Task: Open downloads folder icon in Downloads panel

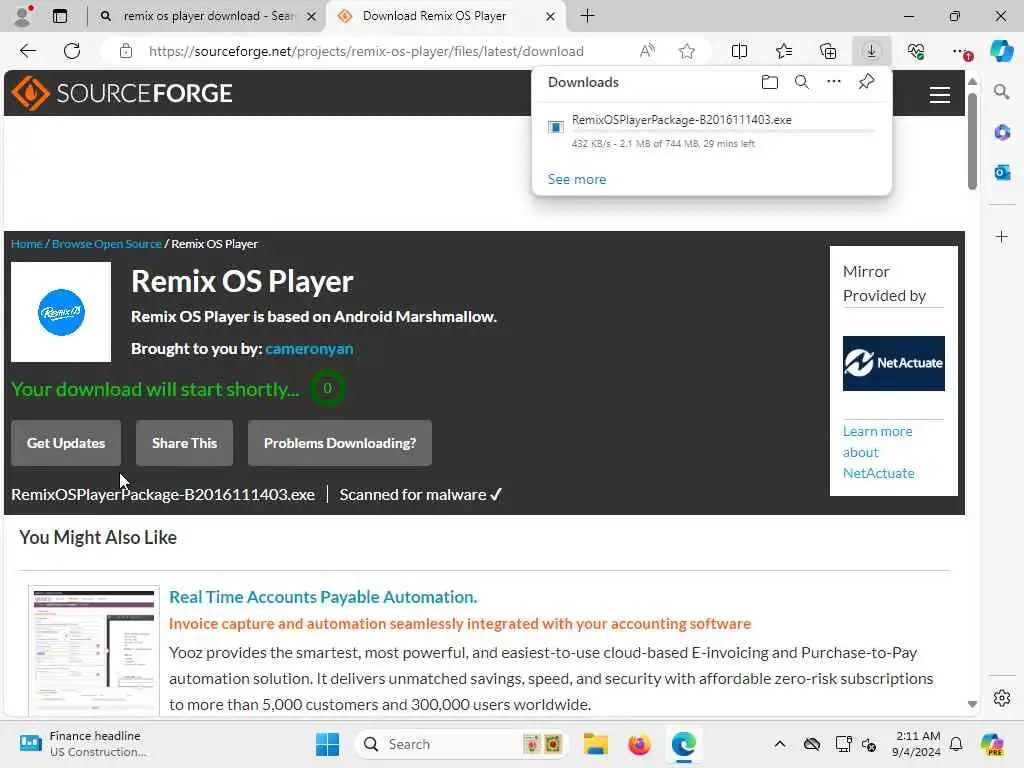Action: pyautogui.click(x=770, y=82)
